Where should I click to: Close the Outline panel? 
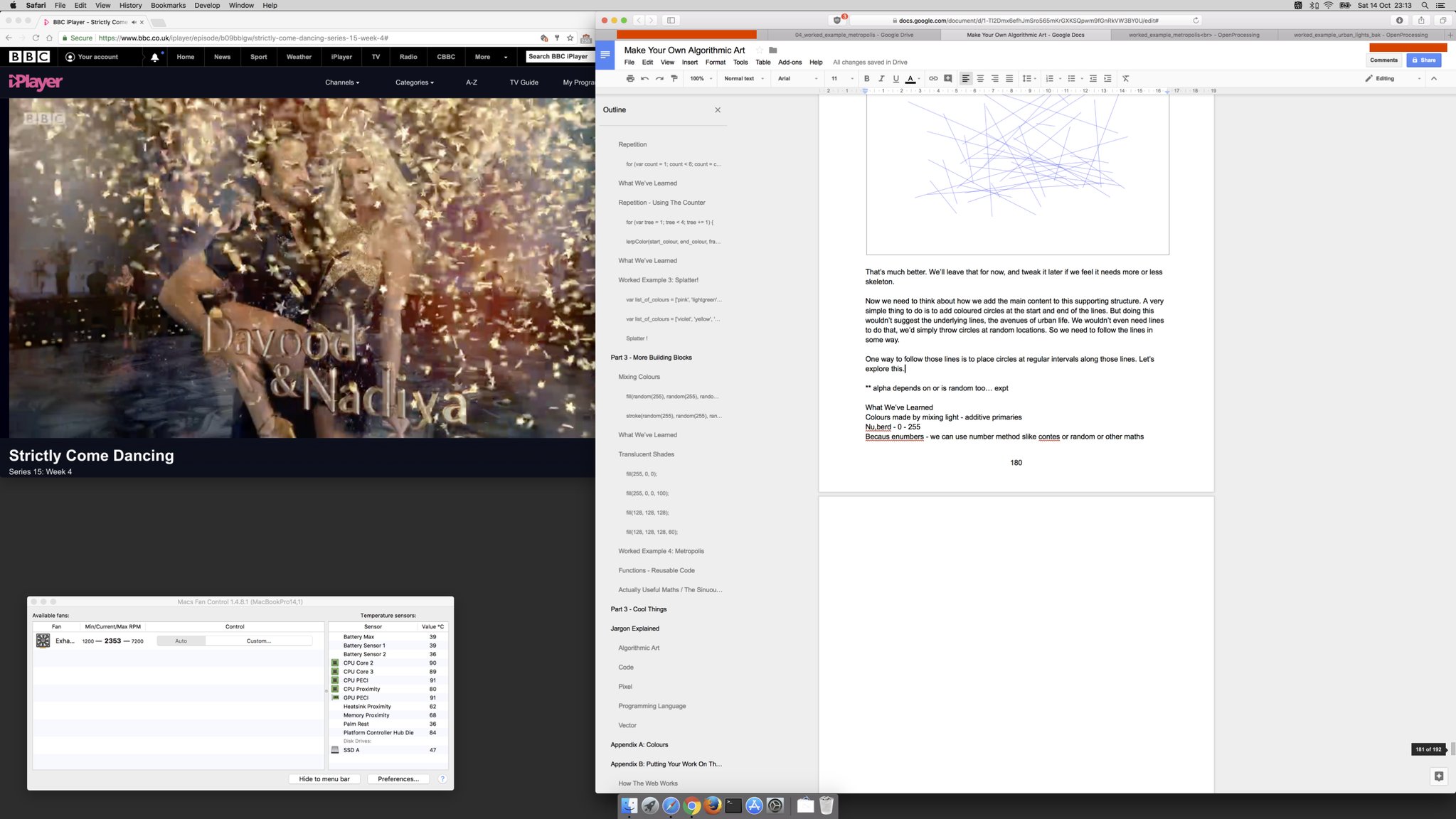pyautogui.click(x=718, y=109)
